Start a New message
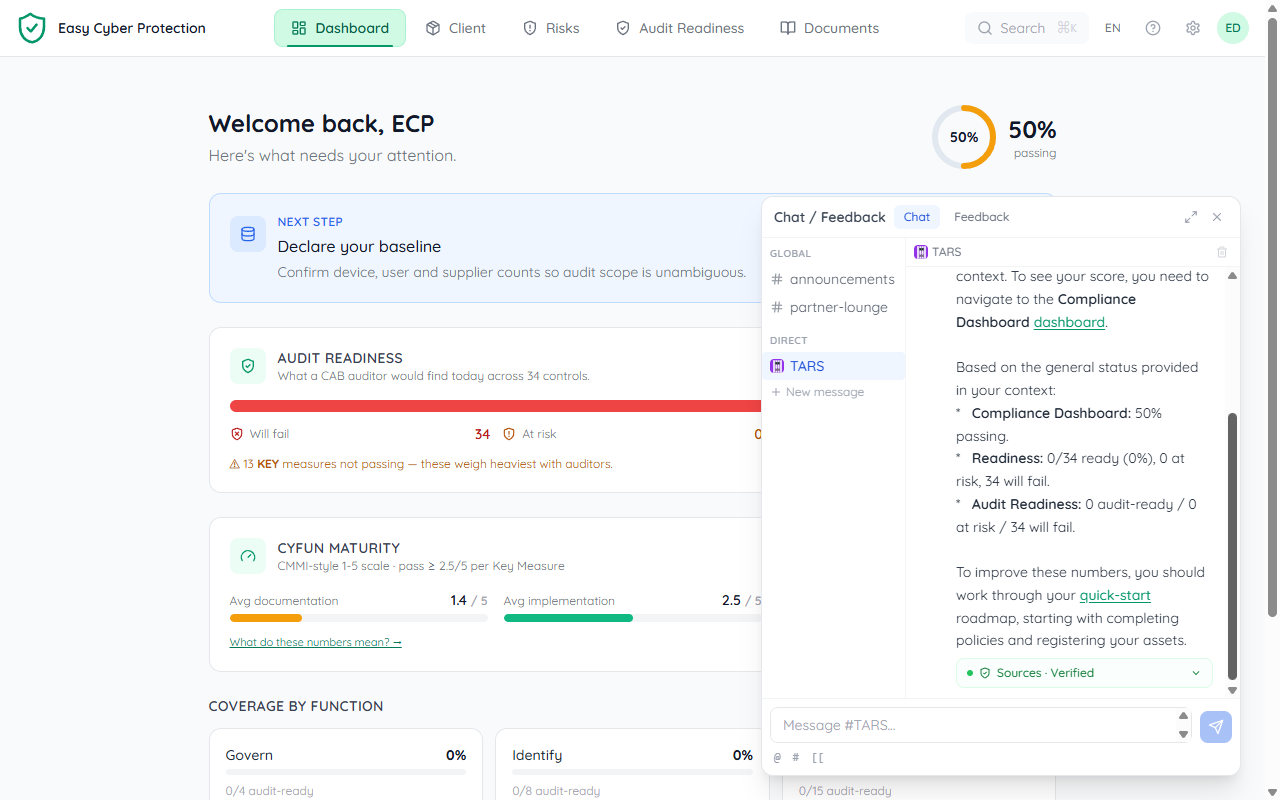 [817, 392]
